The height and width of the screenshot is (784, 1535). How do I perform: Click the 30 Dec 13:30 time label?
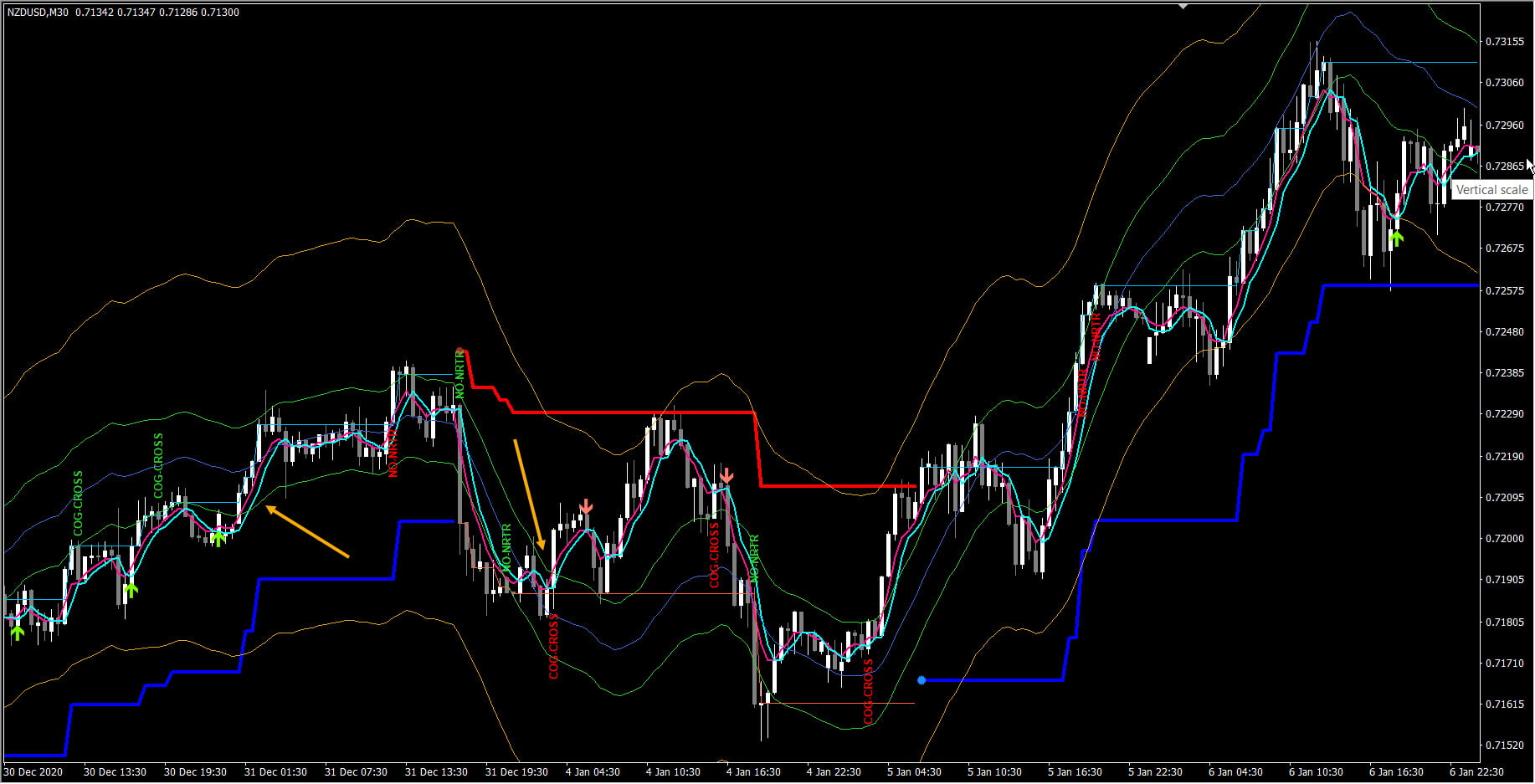(x=115, y=772)
